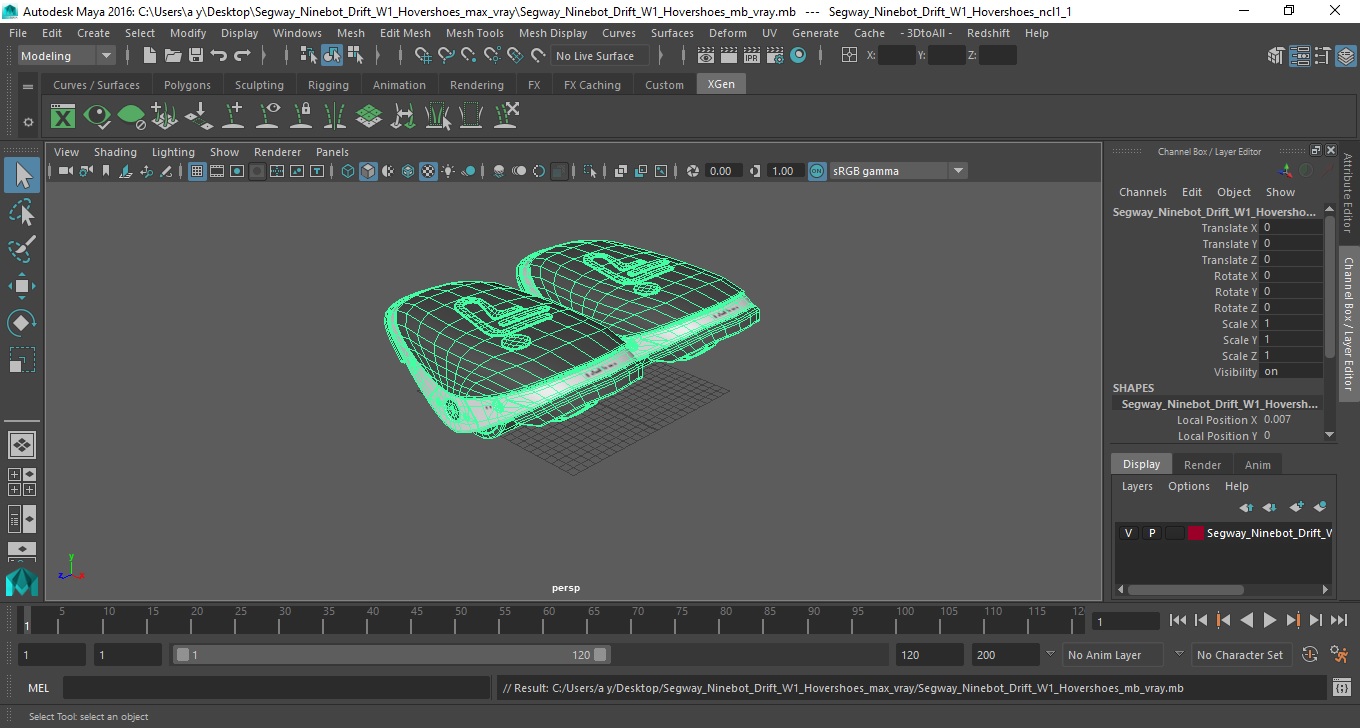Open the Mesh Tools menu
This screenshot has width=1360, height=728.
coord(474,33)
